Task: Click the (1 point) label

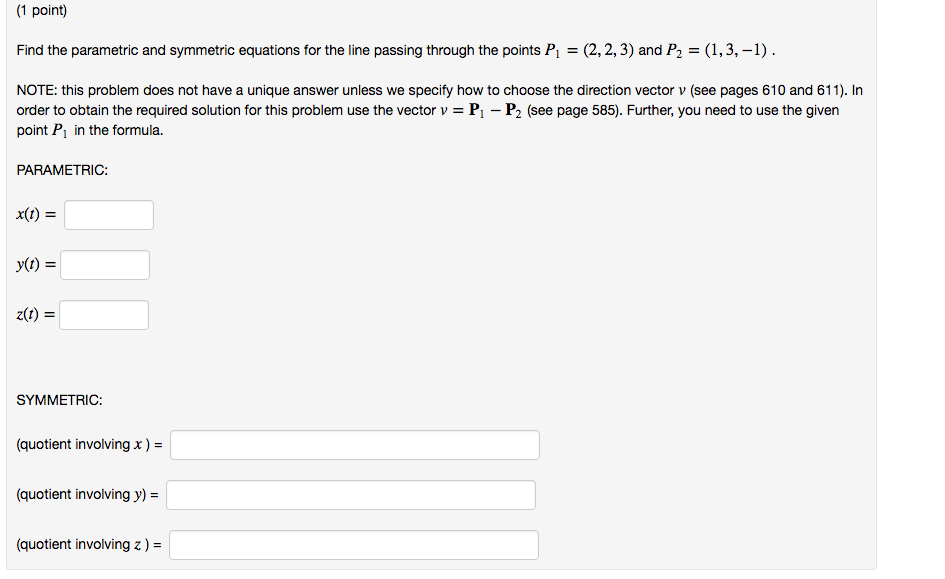Action: point(41,10)
